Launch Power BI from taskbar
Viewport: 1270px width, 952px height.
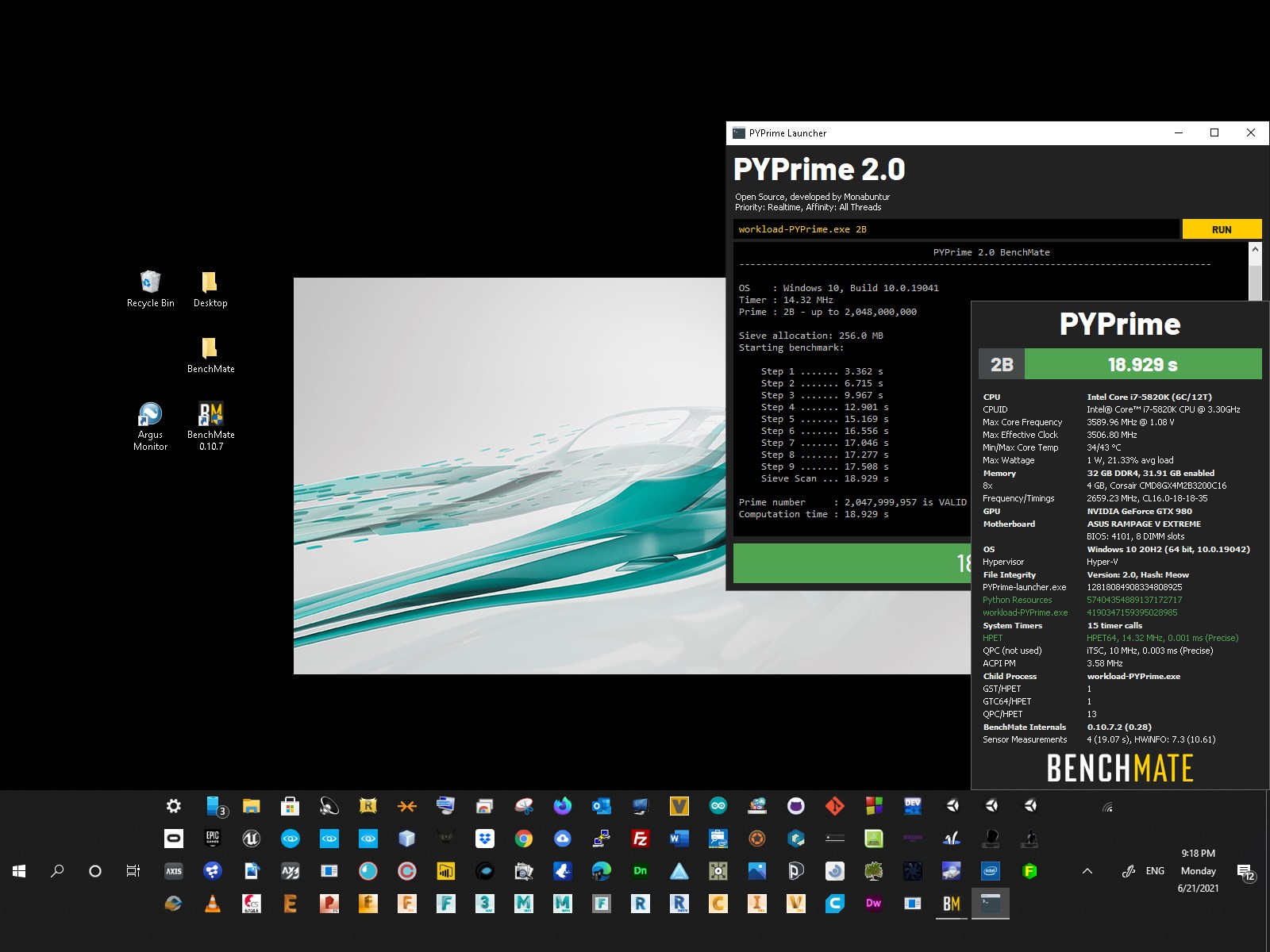[446, 871]
